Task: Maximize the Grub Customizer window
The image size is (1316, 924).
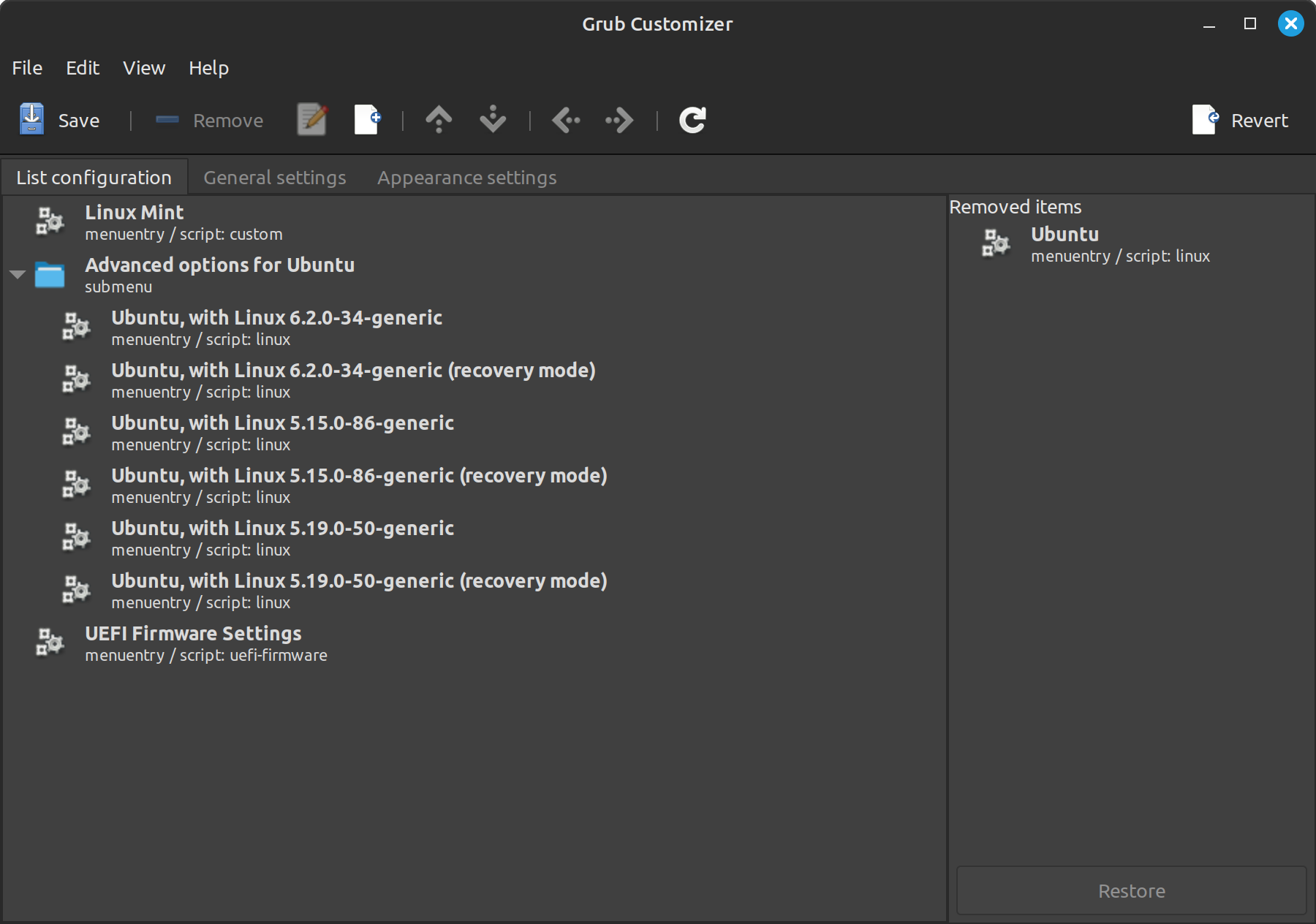Action: [x=1250, y=24]
